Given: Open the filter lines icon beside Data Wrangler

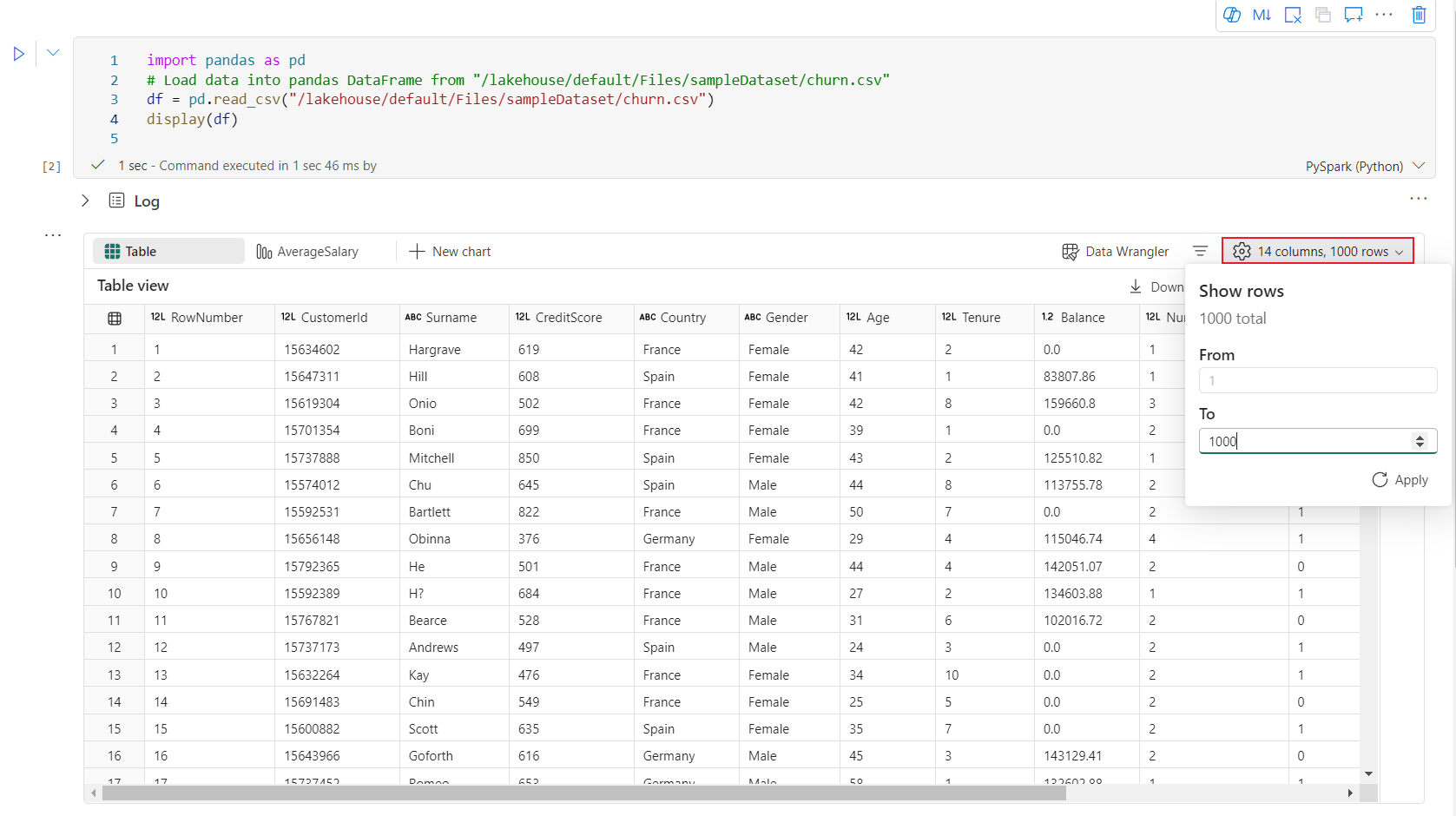Looking at the screenshot, I should coord(1200,251).
